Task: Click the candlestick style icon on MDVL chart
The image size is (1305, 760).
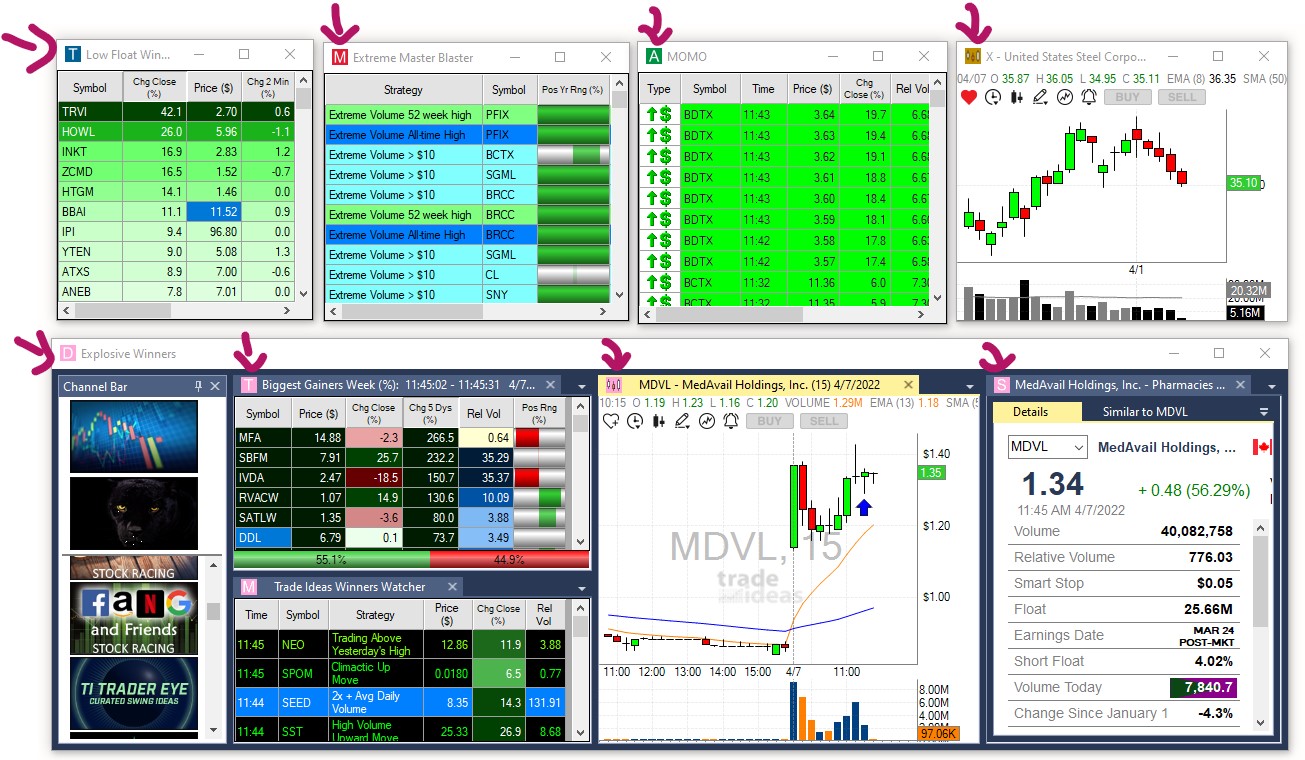Action: (659, 421)
